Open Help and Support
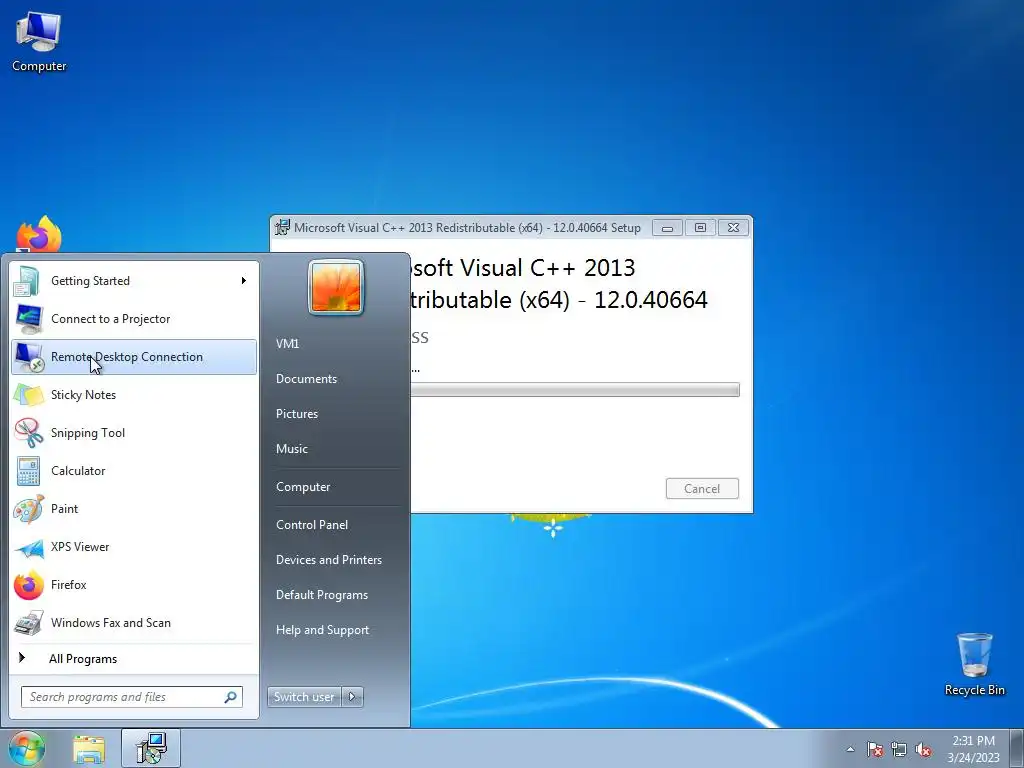 [322, 630]
